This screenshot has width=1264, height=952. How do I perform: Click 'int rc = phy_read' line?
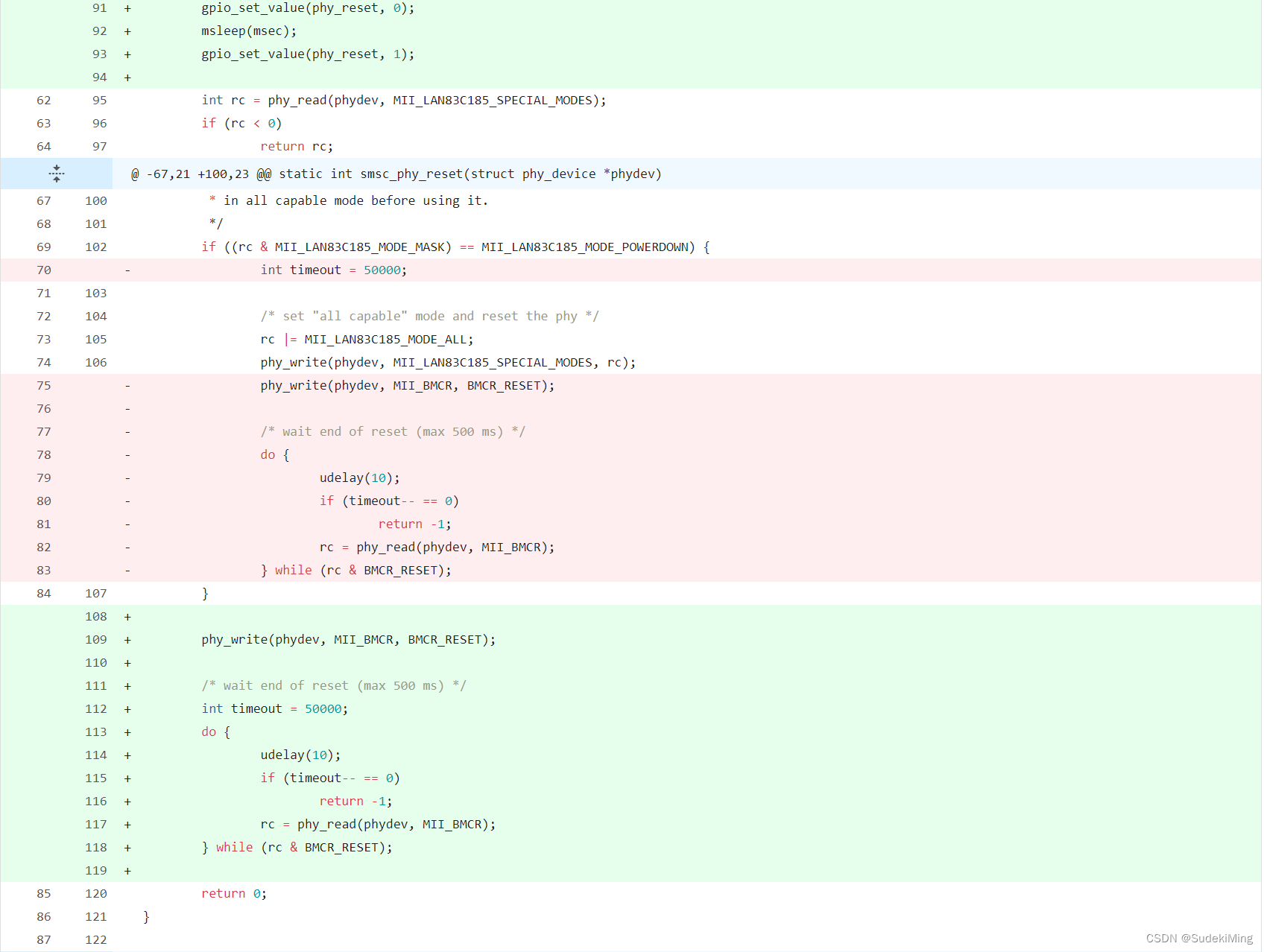tap(404, 100)
